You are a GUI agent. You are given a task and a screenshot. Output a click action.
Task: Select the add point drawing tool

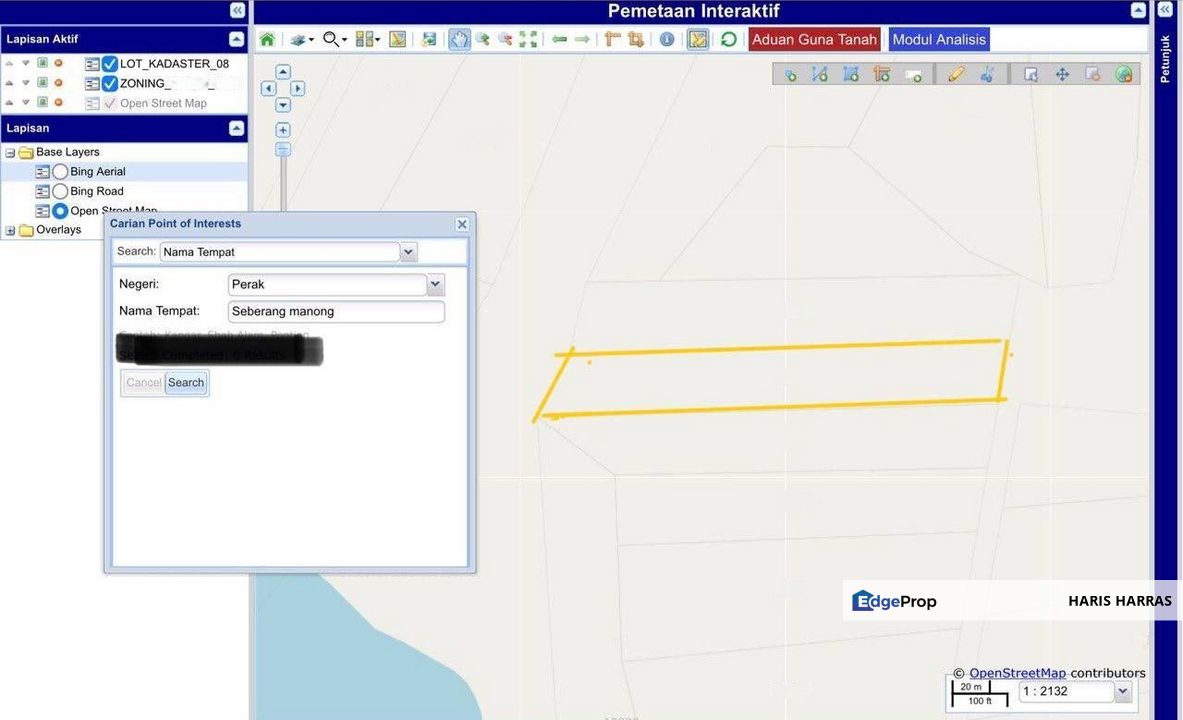point(790,74)
